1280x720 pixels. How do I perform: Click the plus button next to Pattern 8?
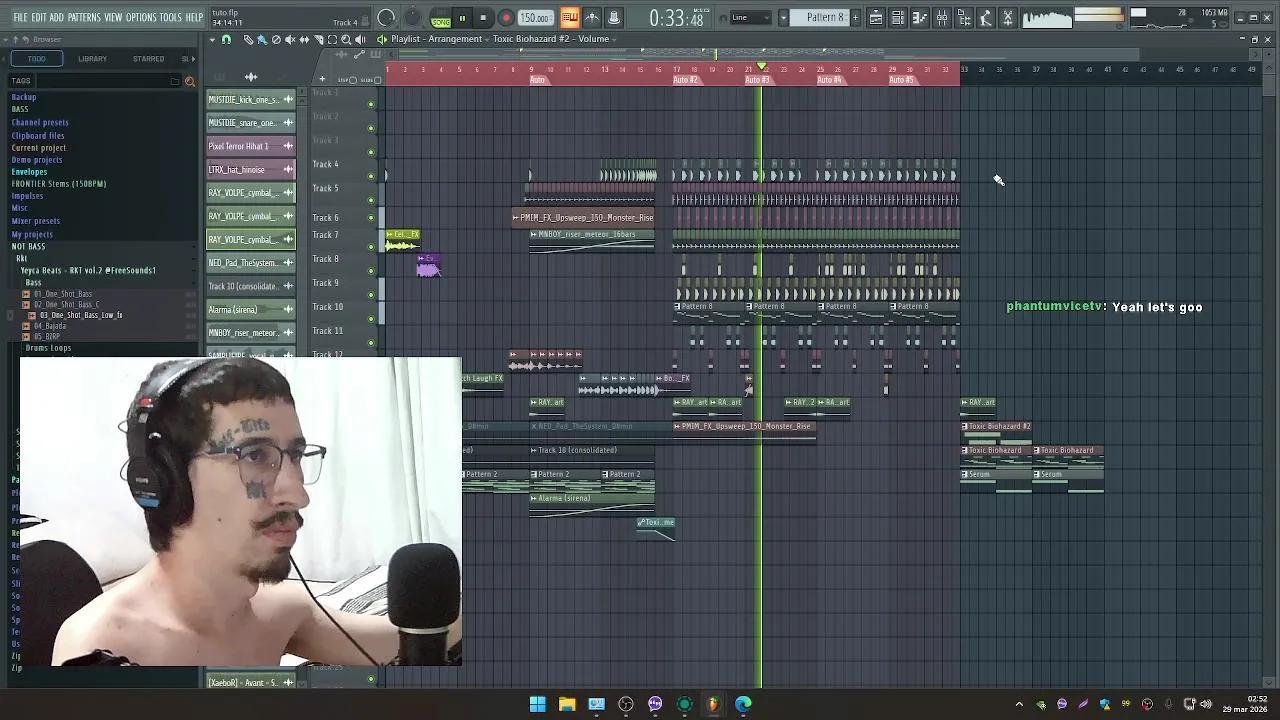pyautogui.click(x=855, y=17)
